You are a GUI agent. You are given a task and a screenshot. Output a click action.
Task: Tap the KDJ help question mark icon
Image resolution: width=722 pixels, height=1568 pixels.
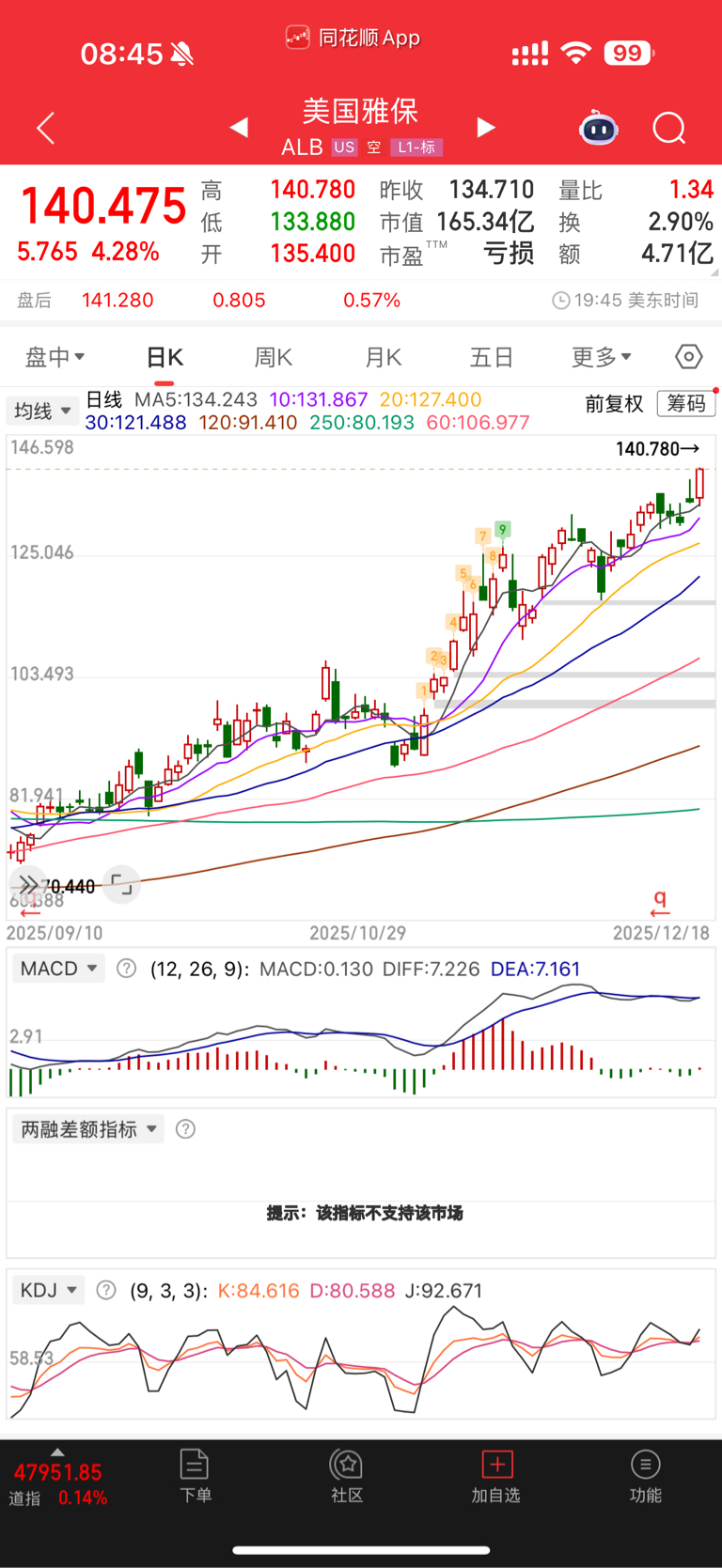106,1290
